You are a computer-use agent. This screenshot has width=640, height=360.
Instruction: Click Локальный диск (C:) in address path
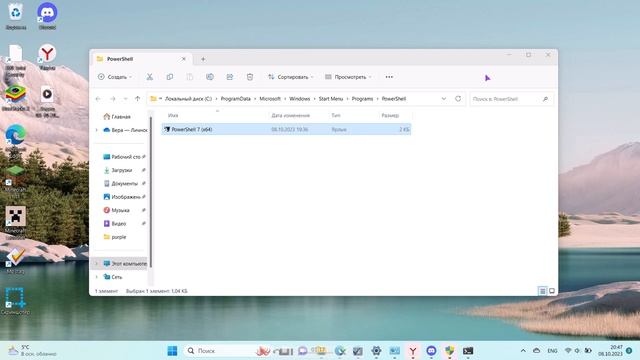pos(189,99)
